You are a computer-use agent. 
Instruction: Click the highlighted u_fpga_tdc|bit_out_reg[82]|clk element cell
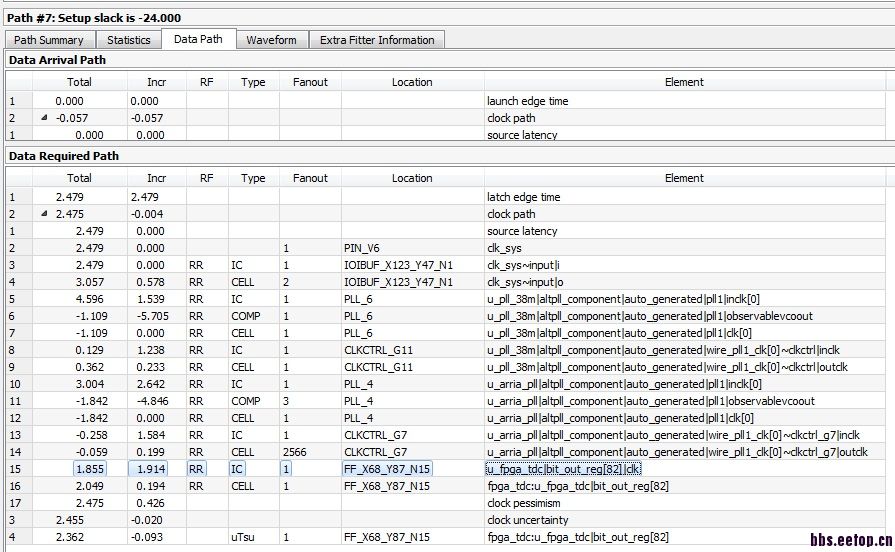click(563, 468)
